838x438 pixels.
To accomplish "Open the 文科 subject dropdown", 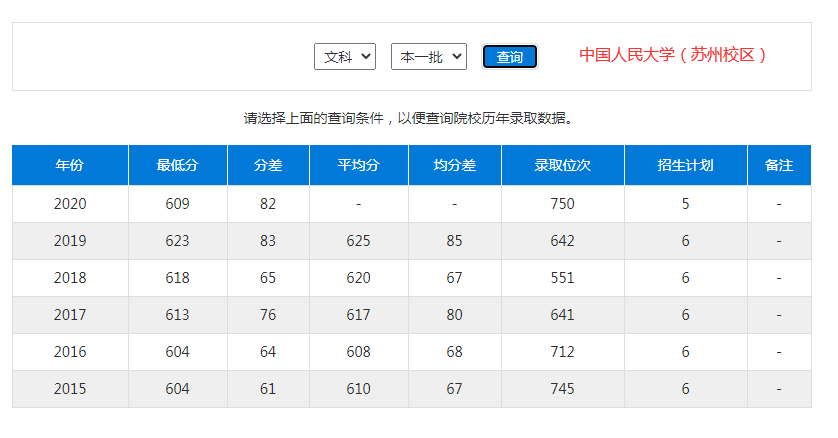I will (x=345, y=57).
